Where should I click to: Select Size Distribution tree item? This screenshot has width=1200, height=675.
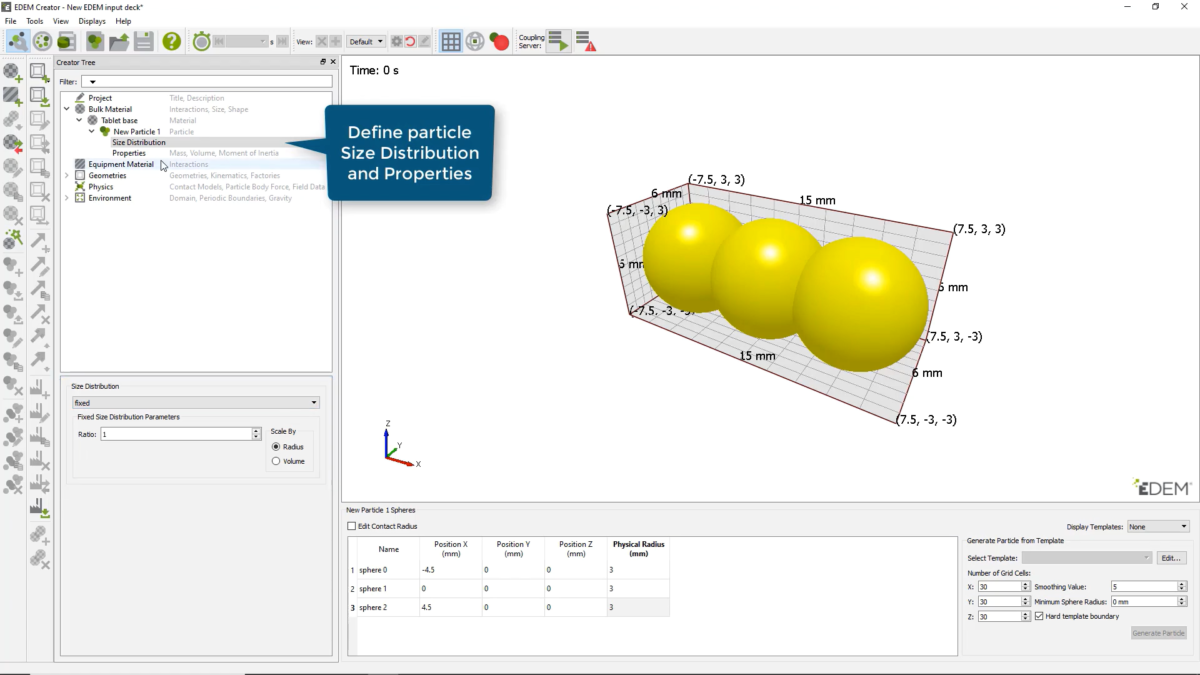point(139,142)
